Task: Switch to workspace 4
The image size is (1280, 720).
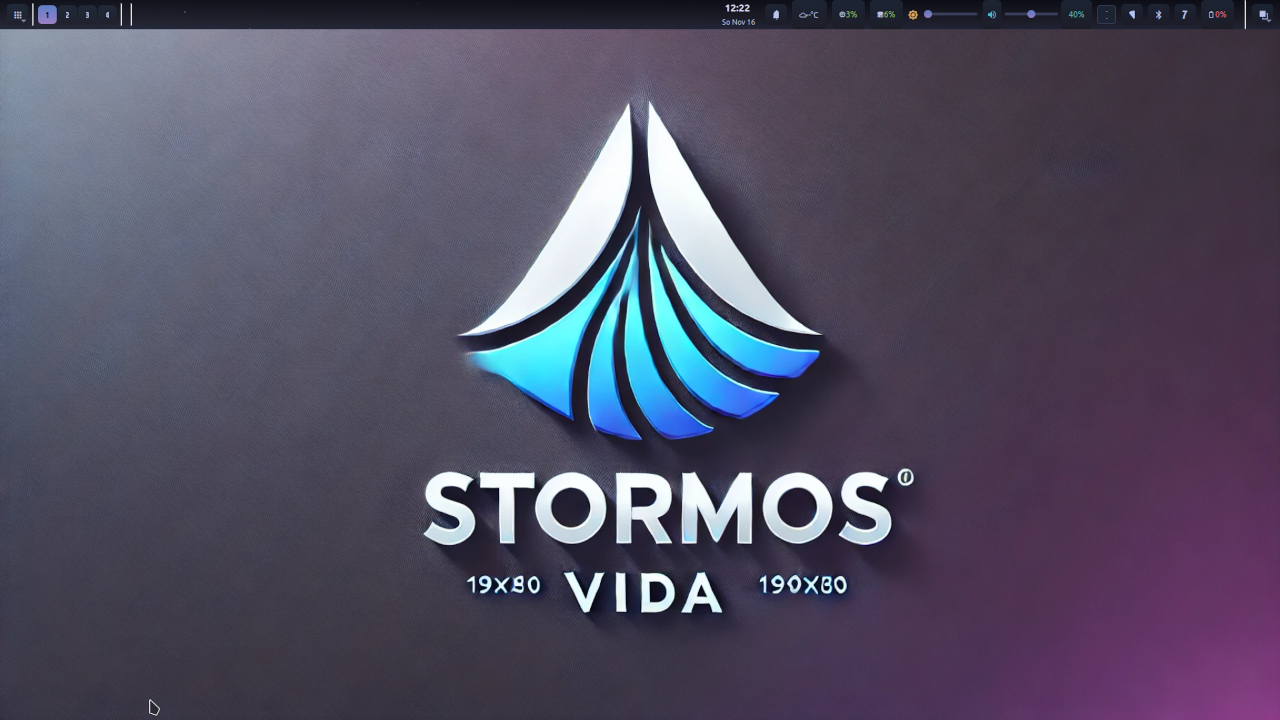Action: (107, 15)
